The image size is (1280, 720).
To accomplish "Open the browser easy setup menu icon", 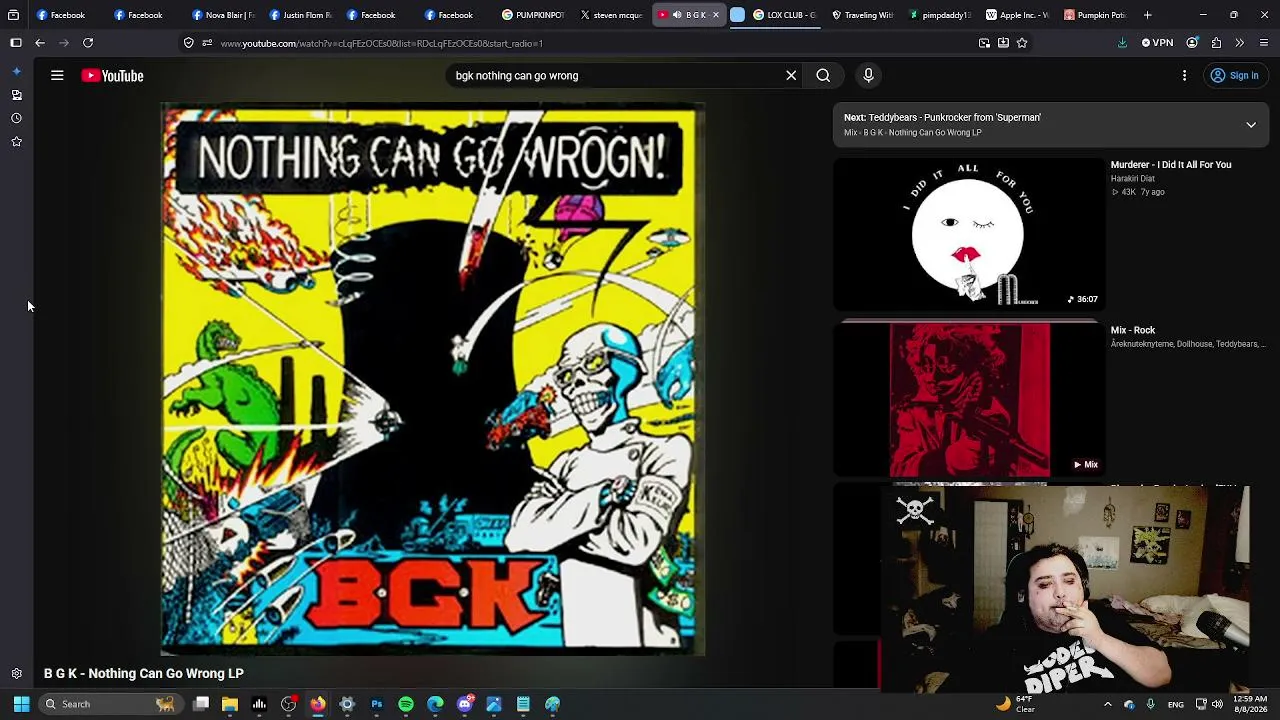I will pos(1264,43).
